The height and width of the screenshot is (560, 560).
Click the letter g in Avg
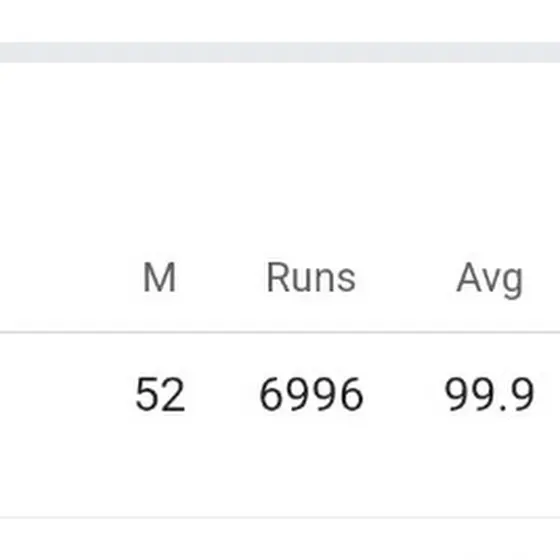[x=511, y=284]
